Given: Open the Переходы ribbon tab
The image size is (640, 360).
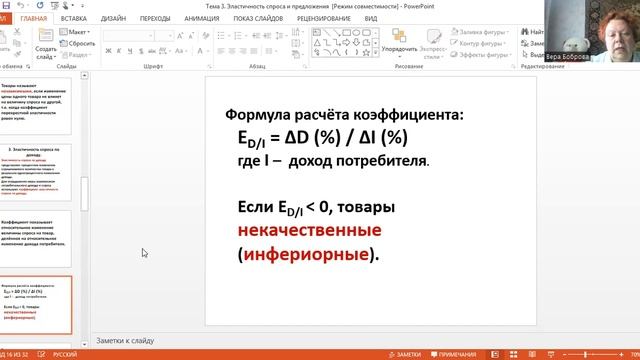Looking at the screenshot, I should [155, 19].
